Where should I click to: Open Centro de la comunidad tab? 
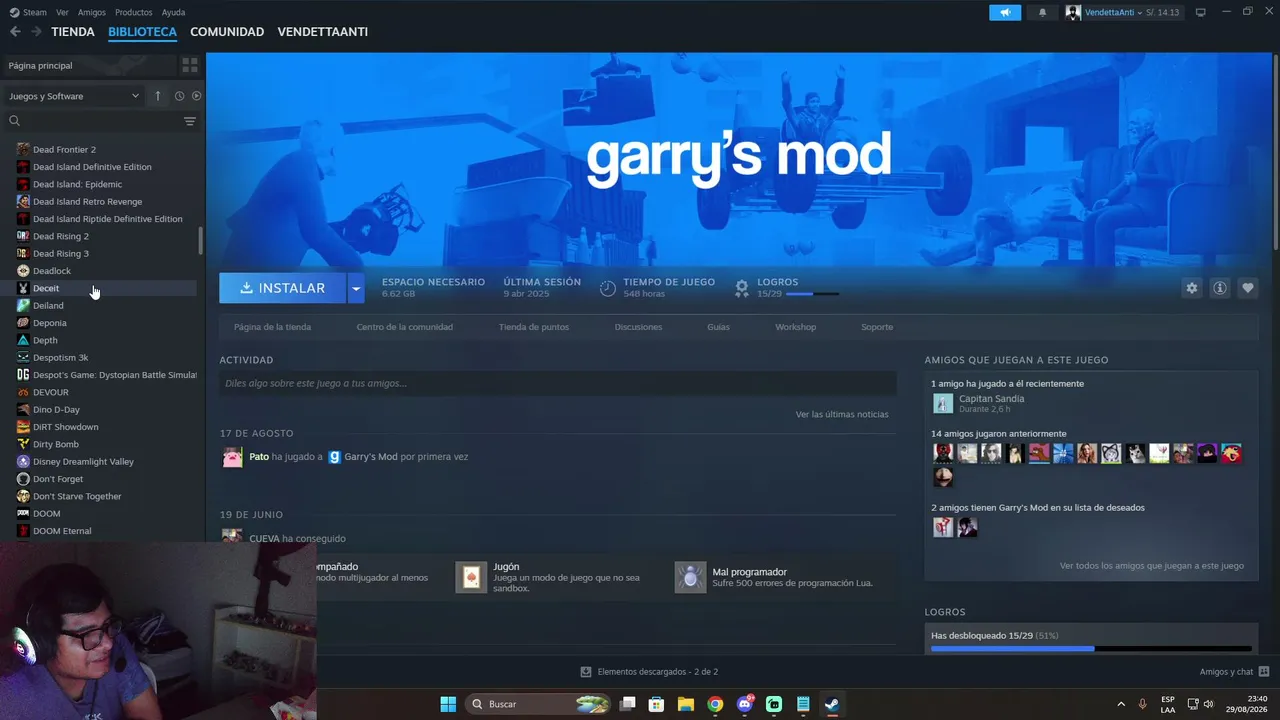click(x=405, y=327)
